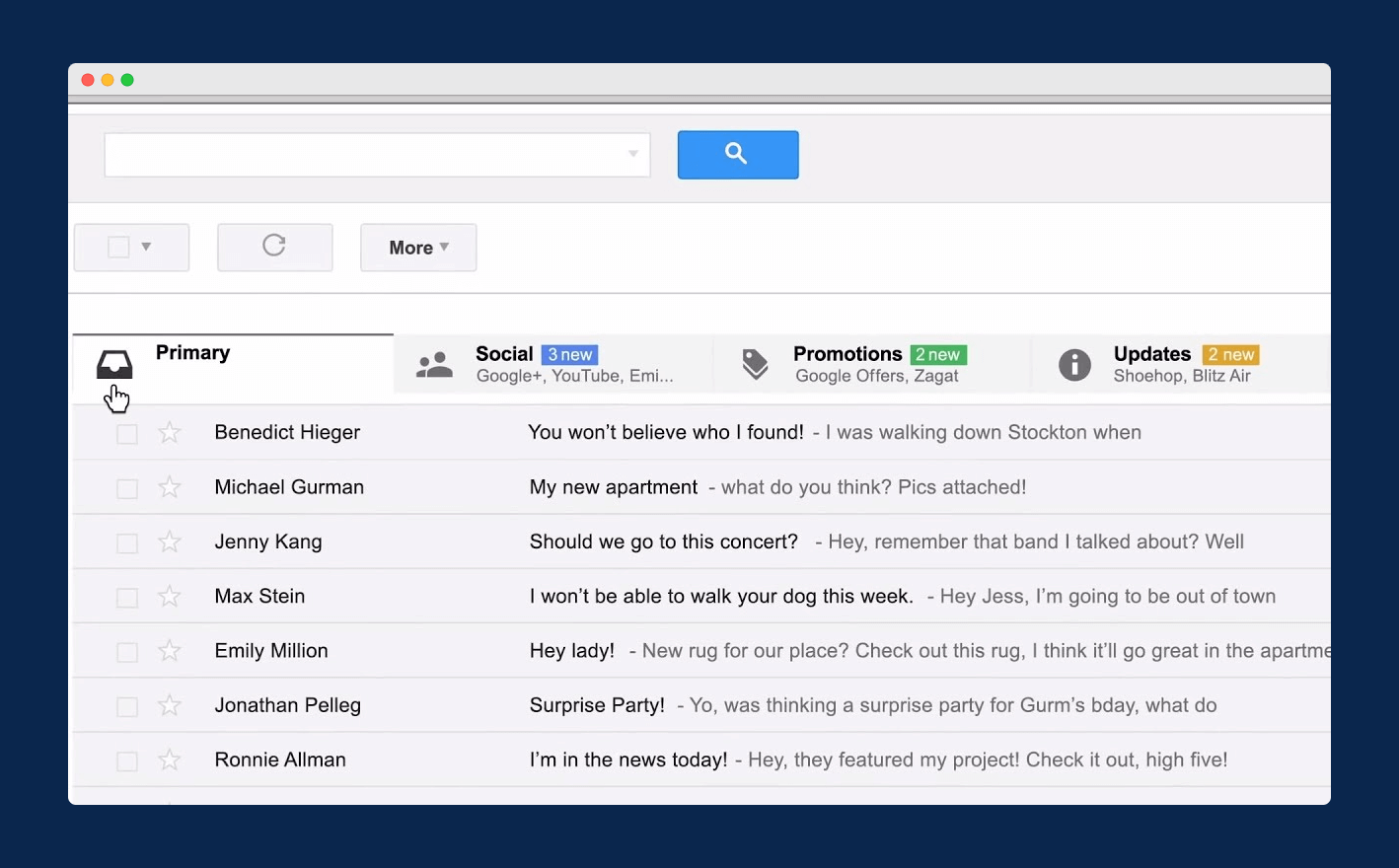Click the Primary inbox tray icon
The height and width of the screenshot is (868, 1399).
pos(114,364)
